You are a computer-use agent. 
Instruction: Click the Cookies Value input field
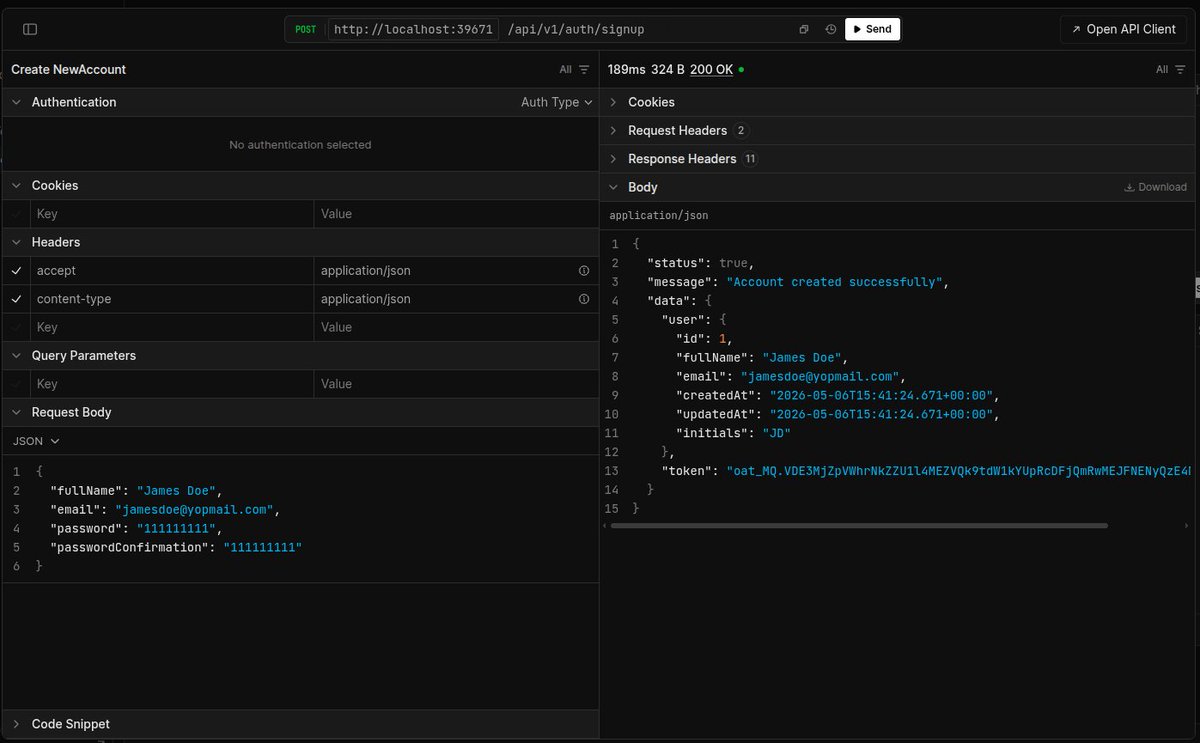(456, 214)
